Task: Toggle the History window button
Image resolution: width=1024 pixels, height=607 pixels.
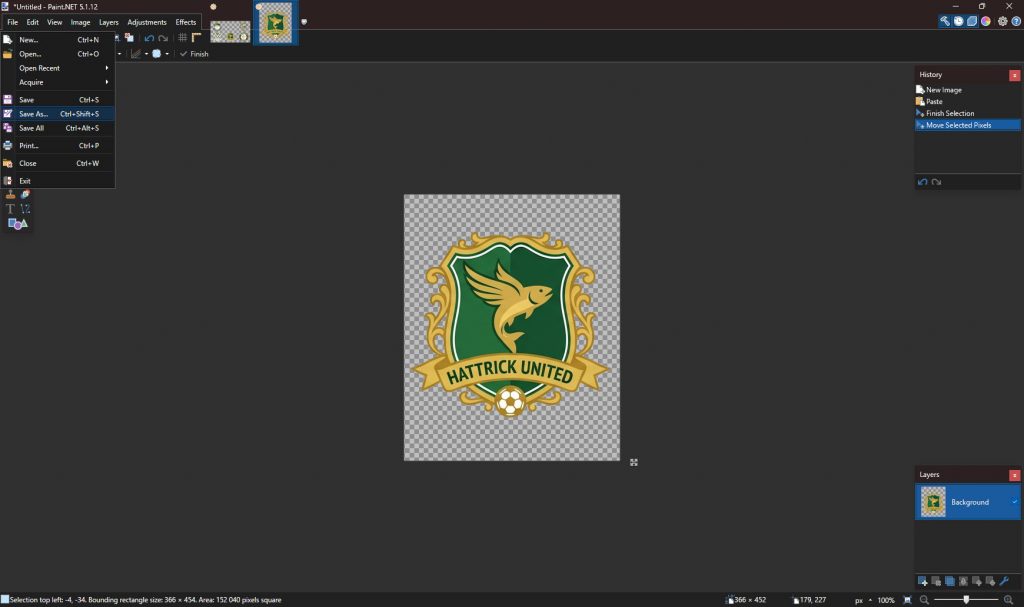Action: click(x=958, y=21)
